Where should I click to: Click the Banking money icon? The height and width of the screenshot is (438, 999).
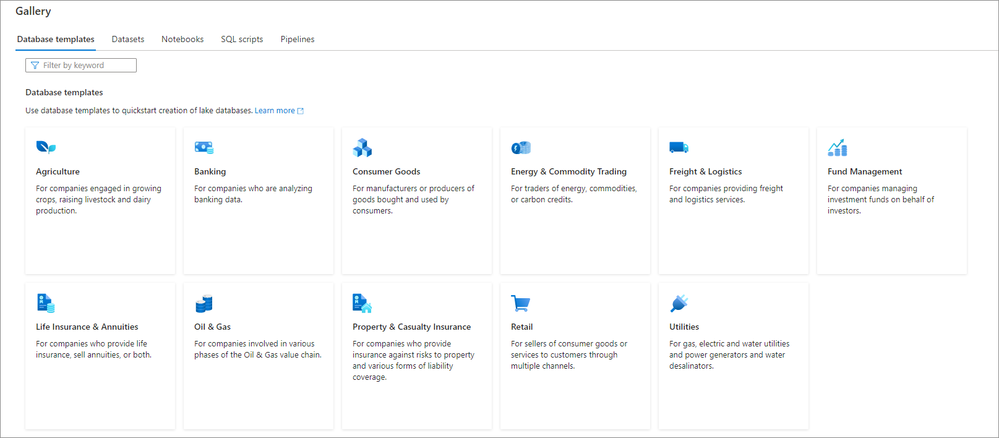point(204,148)
